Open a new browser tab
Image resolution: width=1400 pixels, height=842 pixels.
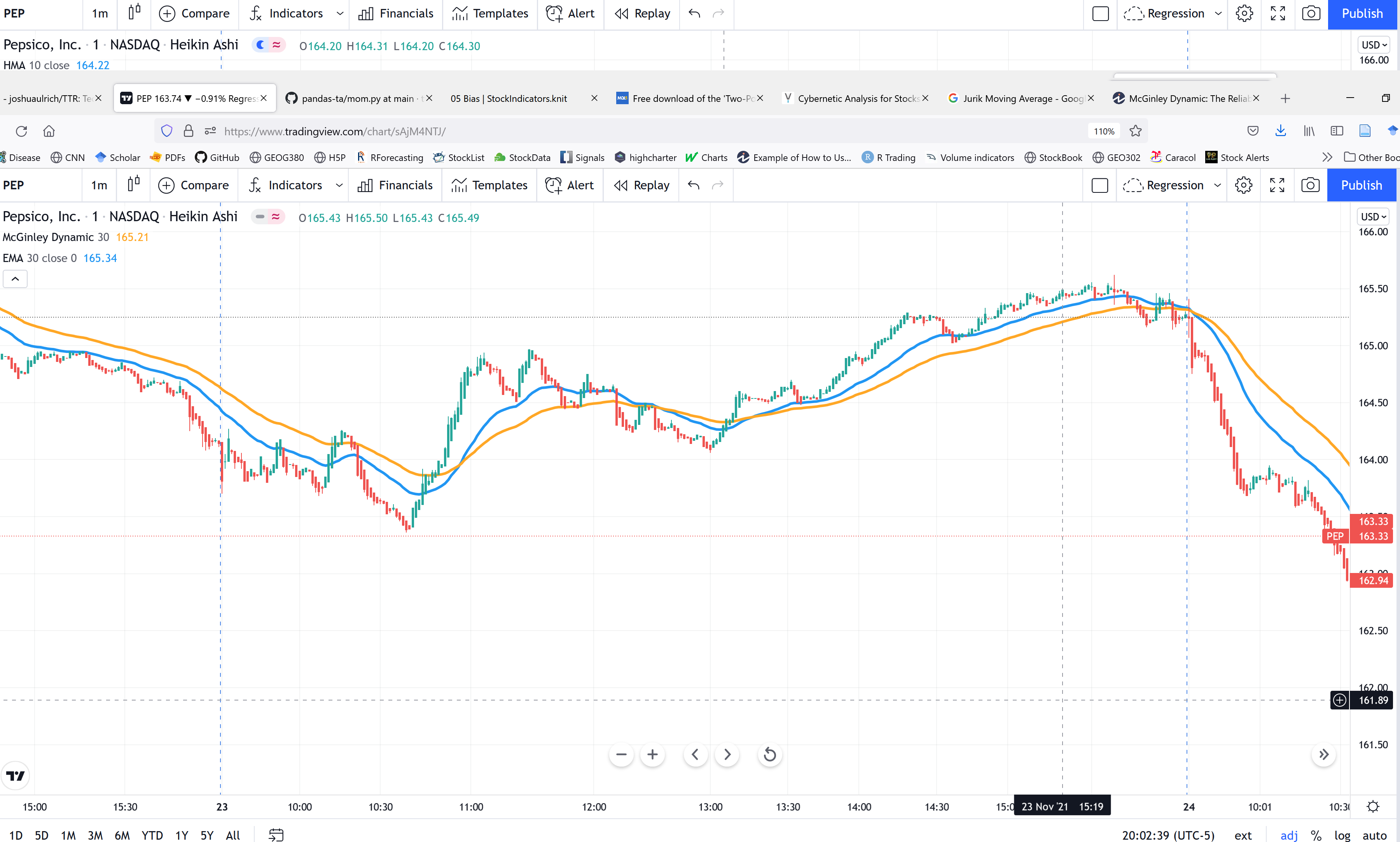tap(1285, 98)
